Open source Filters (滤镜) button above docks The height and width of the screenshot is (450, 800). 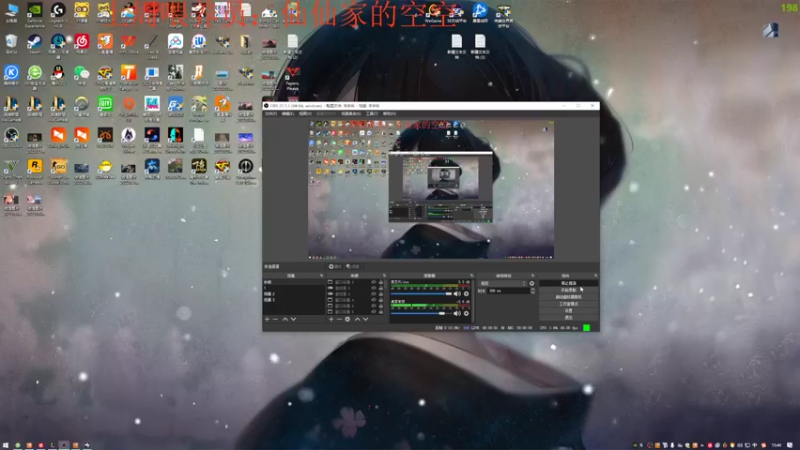[x=353, y=266]
